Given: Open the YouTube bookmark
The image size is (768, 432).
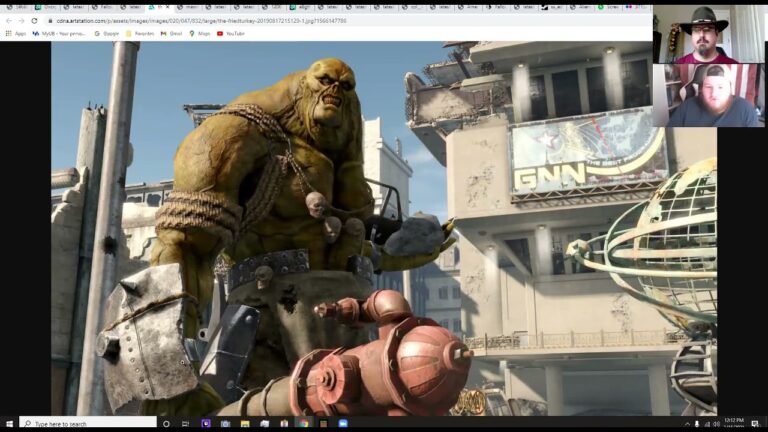Looking at the screenshot, I should tap(231, 33).
